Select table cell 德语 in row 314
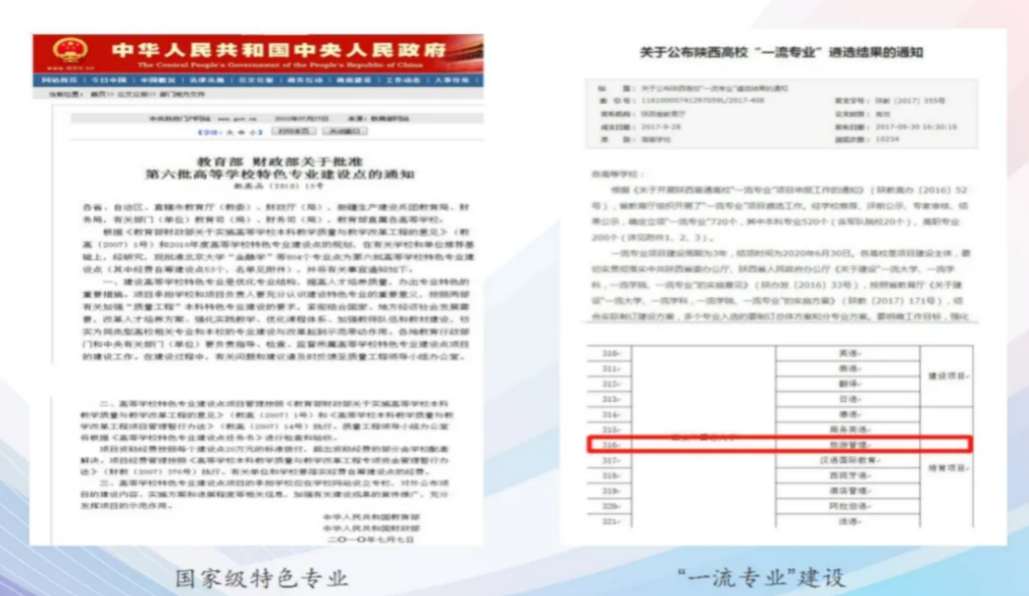 (848, 415)
